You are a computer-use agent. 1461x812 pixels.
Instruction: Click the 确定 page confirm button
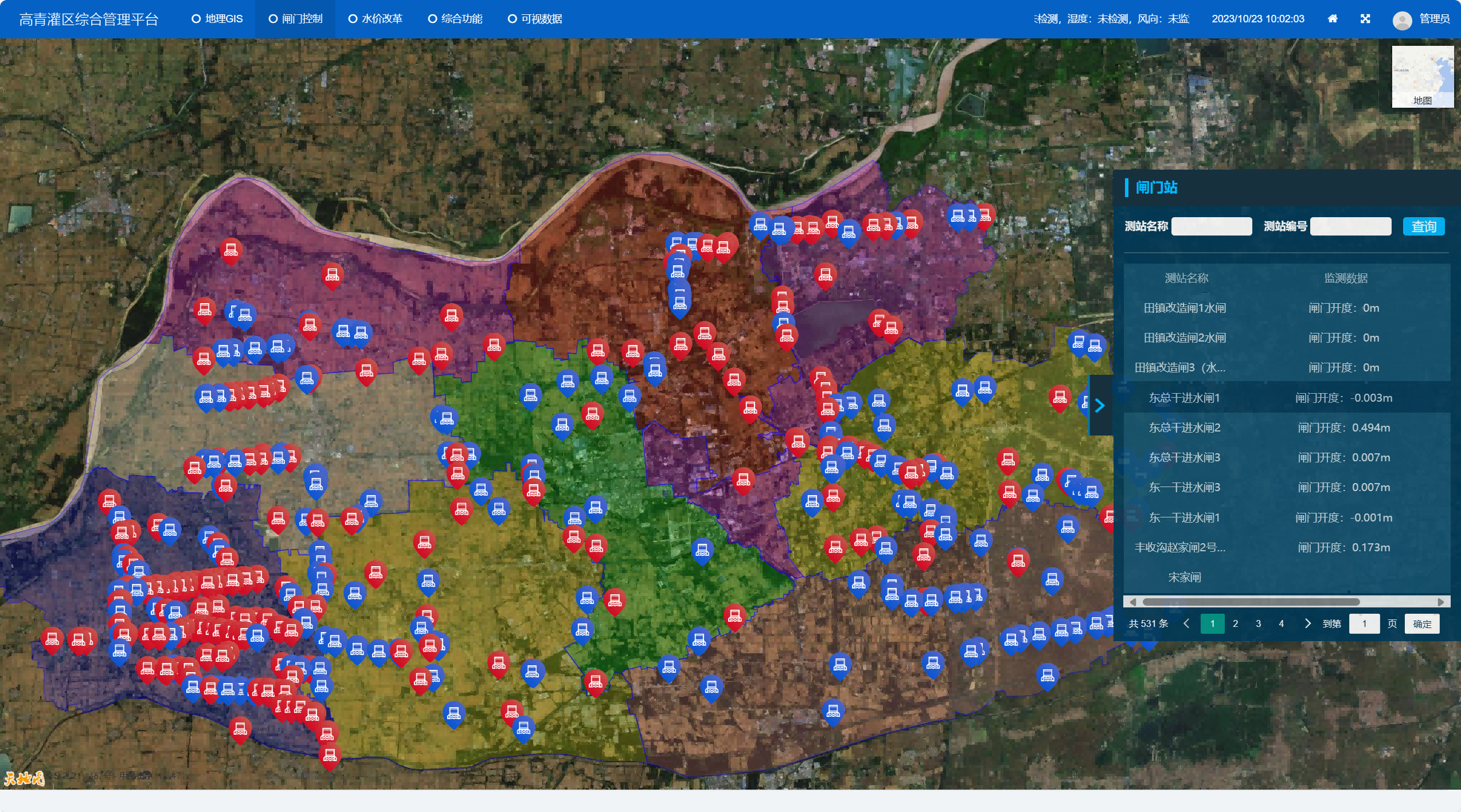click(x=1421, y=624)
